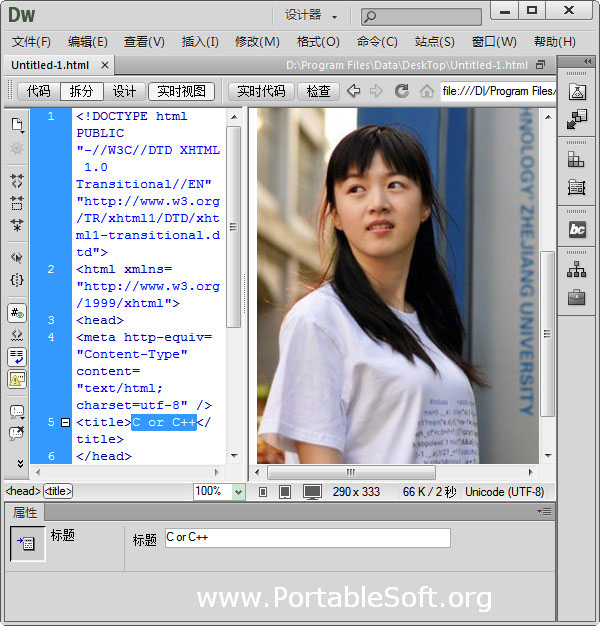
Task: Switch to 设计 design view
Action: coord(124,91)
